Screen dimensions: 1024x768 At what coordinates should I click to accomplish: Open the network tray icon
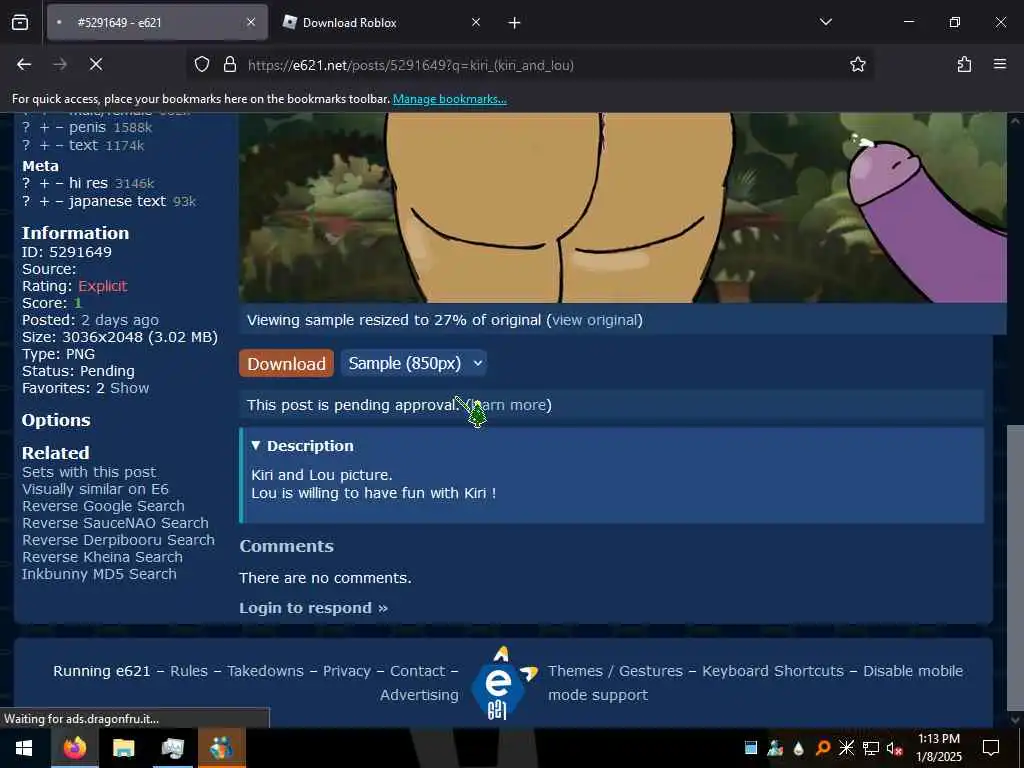pos(871,748)
